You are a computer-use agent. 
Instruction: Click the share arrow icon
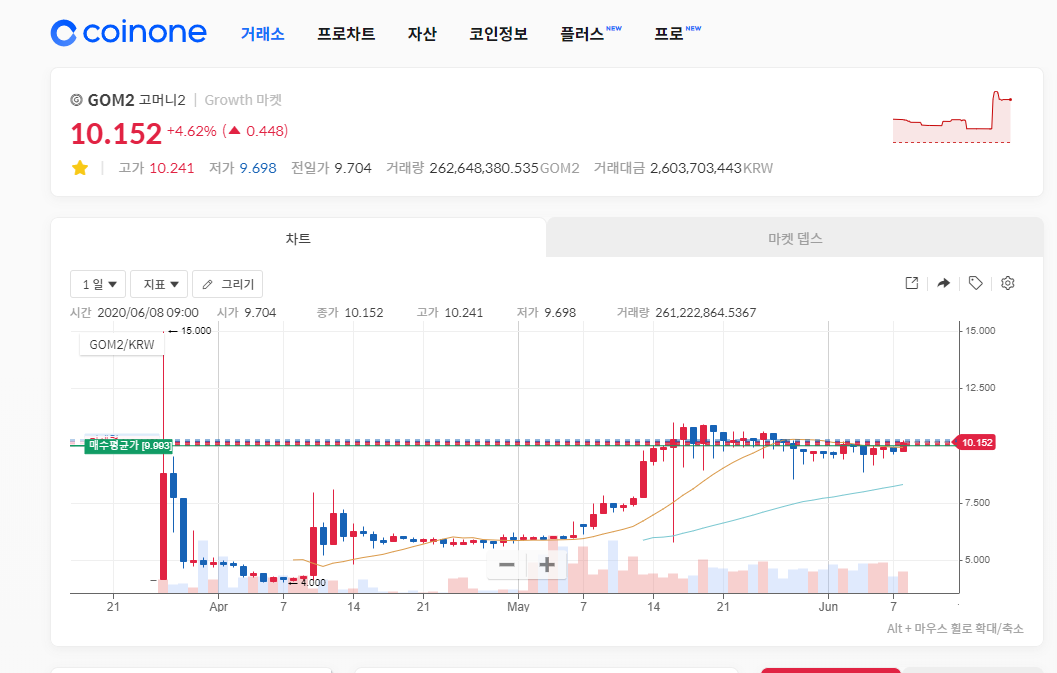point(944,283)
